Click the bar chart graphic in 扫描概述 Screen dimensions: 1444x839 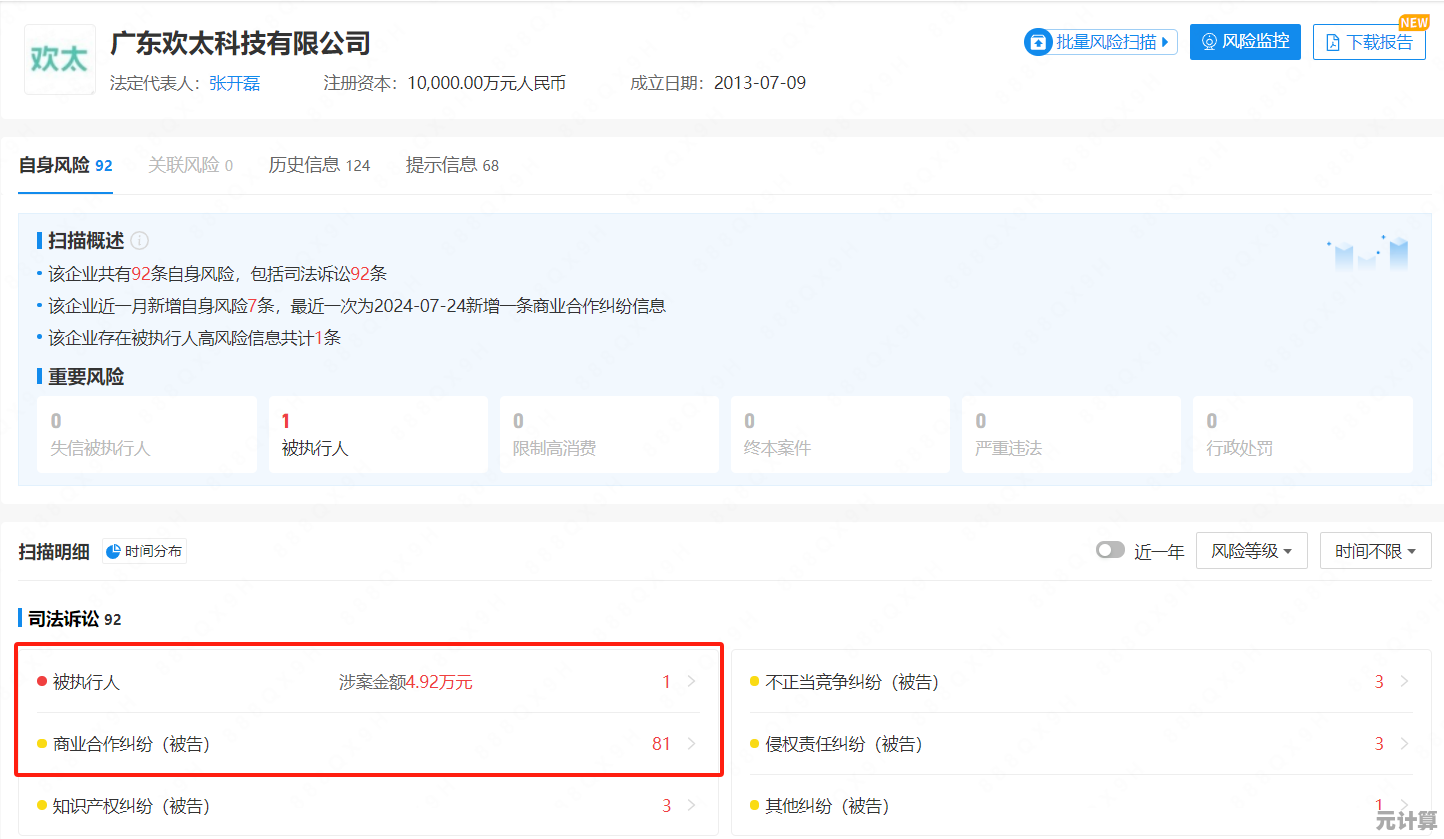click(1365, 254)
